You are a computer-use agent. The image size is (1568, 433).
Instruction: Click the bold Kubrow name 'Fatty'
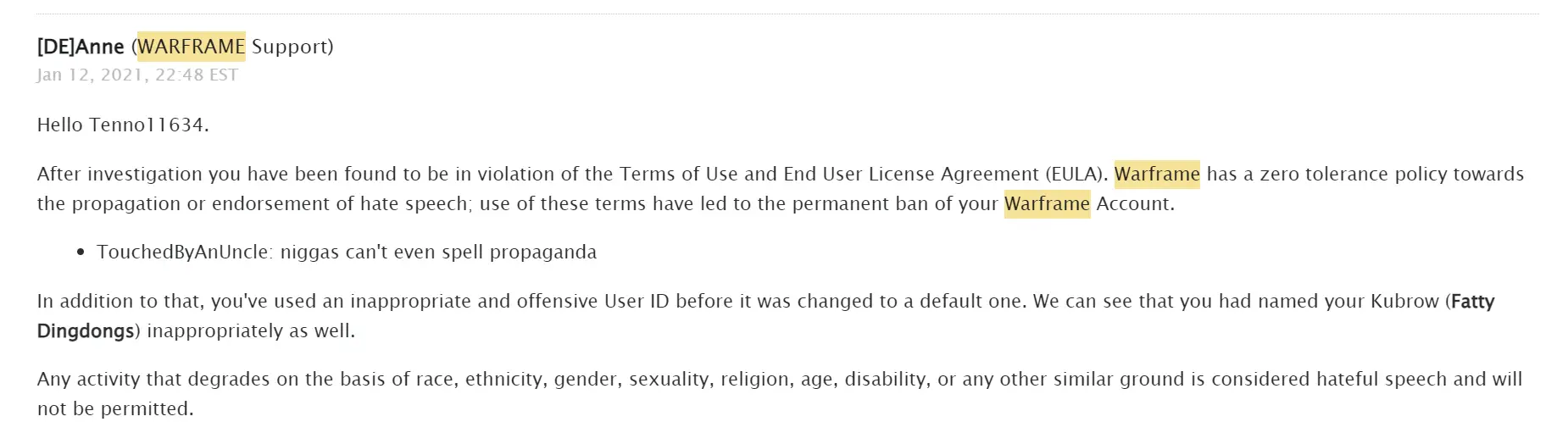(x=1473, y=301)
